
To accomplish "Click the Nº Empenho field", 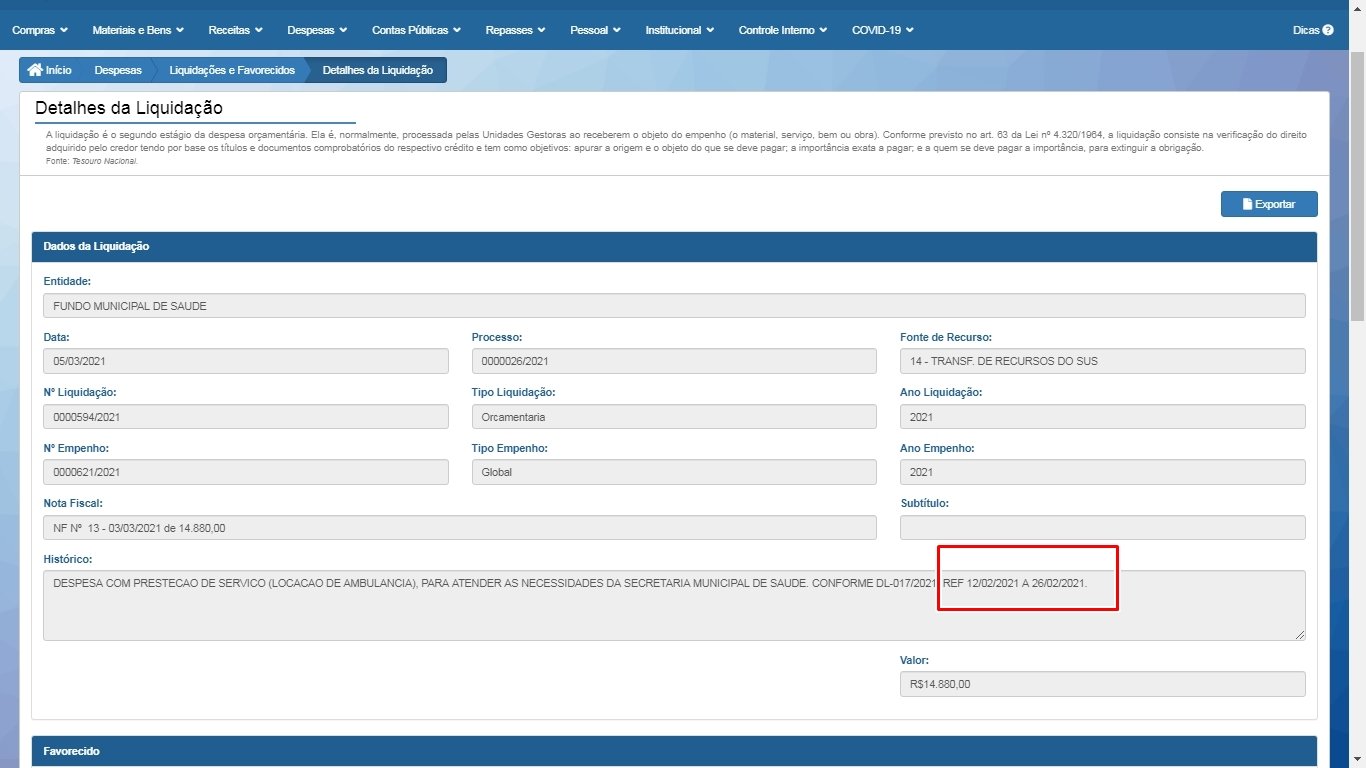I will click(245, 472).
